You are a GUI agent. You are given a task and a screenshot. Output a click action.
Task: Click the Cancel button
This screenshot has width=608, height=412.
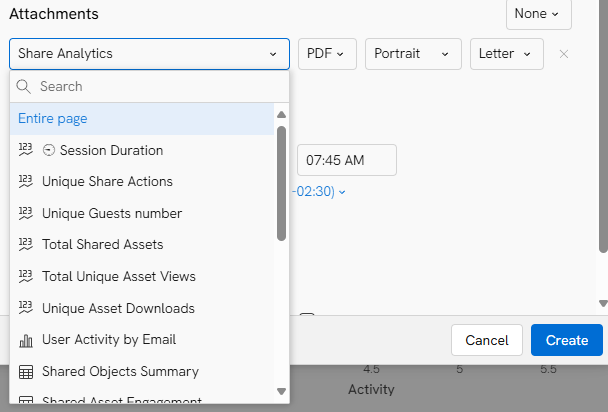(x=487, y=340)
